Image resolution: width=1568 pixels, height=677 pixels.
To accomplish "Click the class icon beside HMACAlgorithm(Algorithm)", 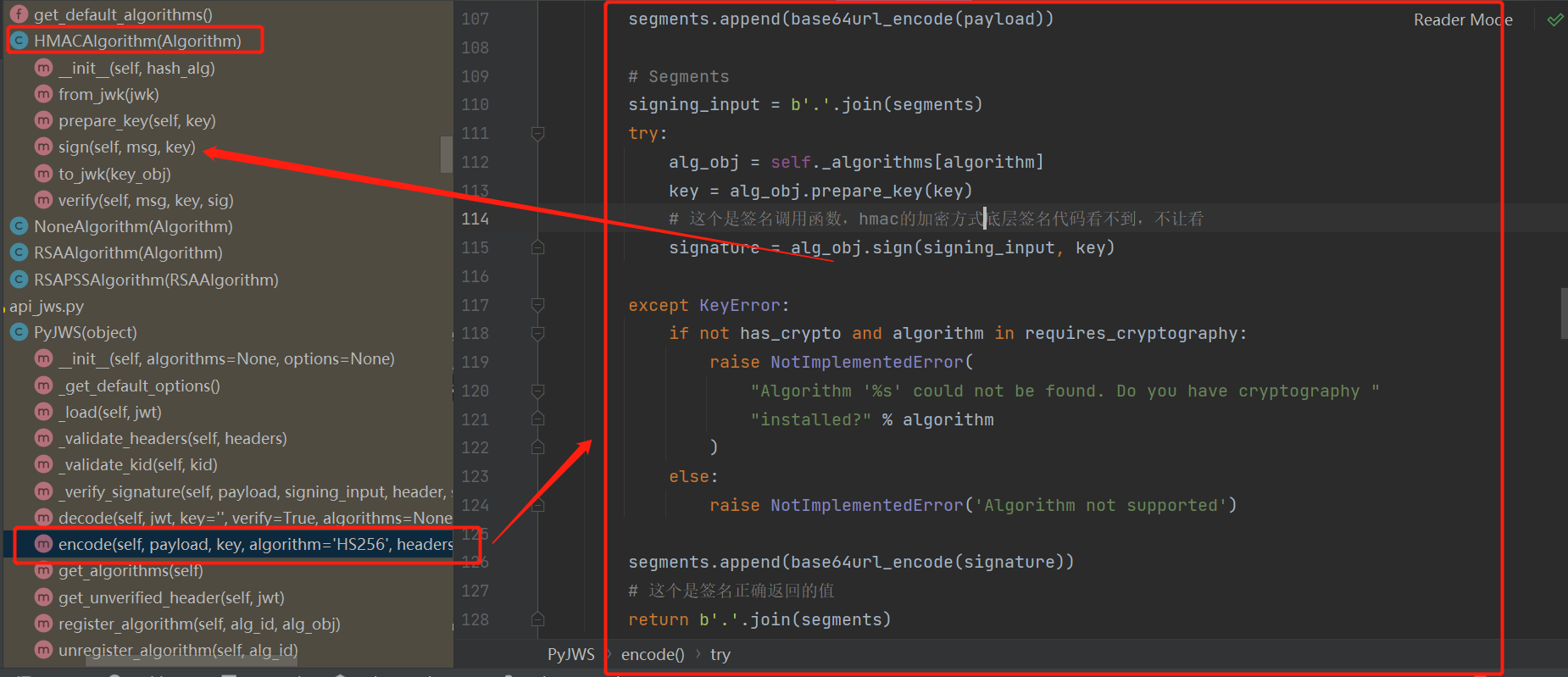I will coord(19,41).
